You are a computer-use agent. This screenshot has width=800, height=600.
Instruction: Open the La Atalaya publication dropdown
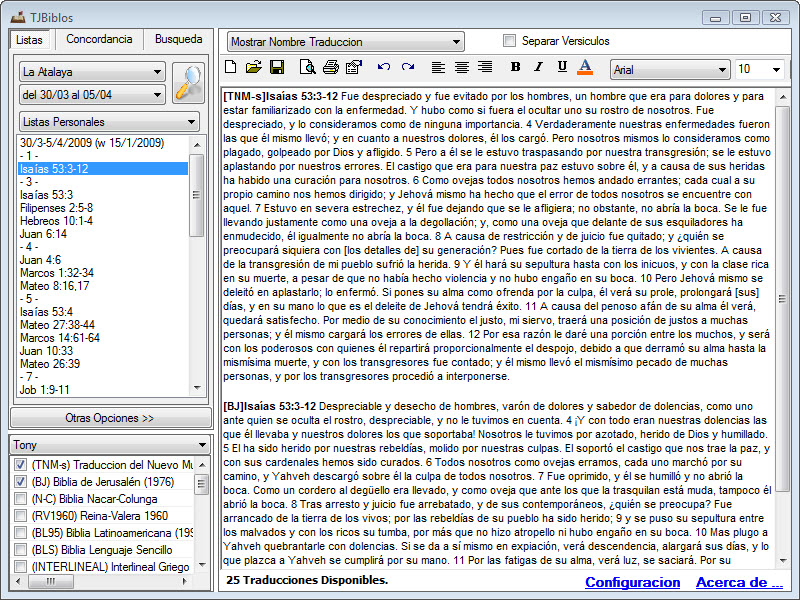point(92,72)
